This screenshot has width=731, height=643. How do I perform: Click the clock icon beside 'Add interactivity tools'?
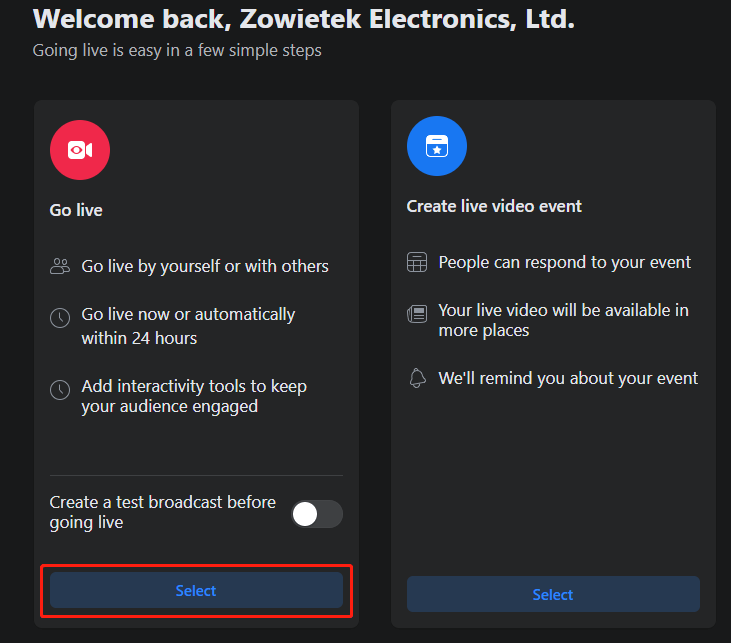click(x=60, y=389)
